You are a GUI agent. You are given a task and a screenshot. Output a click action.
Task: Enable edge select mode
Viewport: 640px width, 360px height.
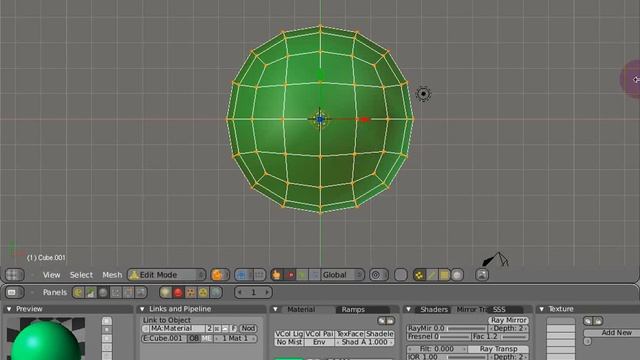tap(432, 275)
